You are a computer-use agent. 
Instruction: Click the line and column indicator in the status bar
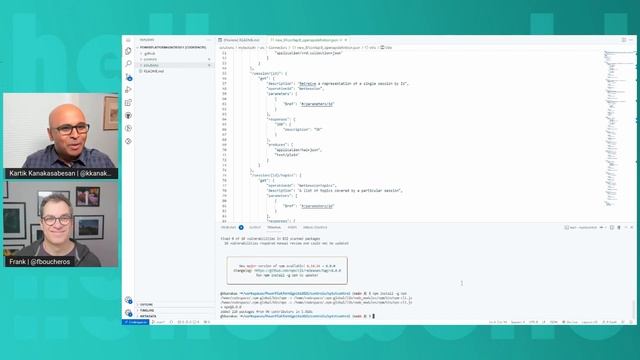point(498,322)
